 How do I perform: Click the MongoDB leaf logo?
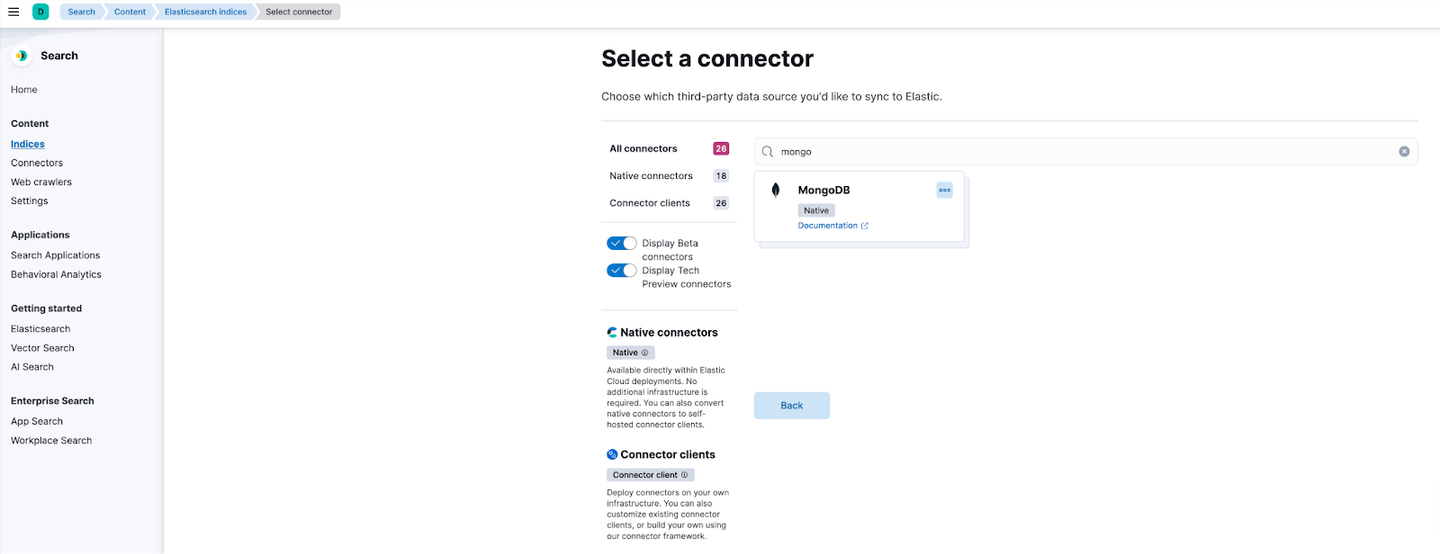click(x=775, y=190)
